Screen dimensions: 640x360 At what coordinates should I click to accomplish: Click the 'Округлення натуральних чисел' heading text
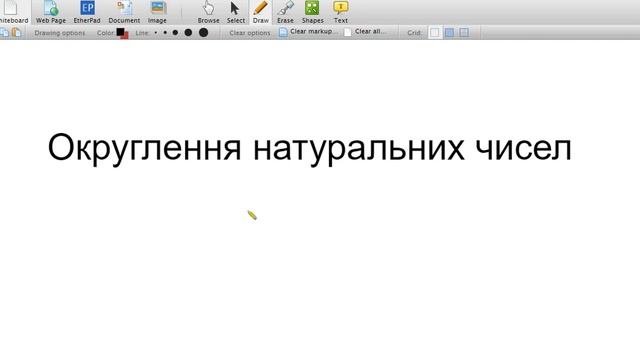click(309, 149)
